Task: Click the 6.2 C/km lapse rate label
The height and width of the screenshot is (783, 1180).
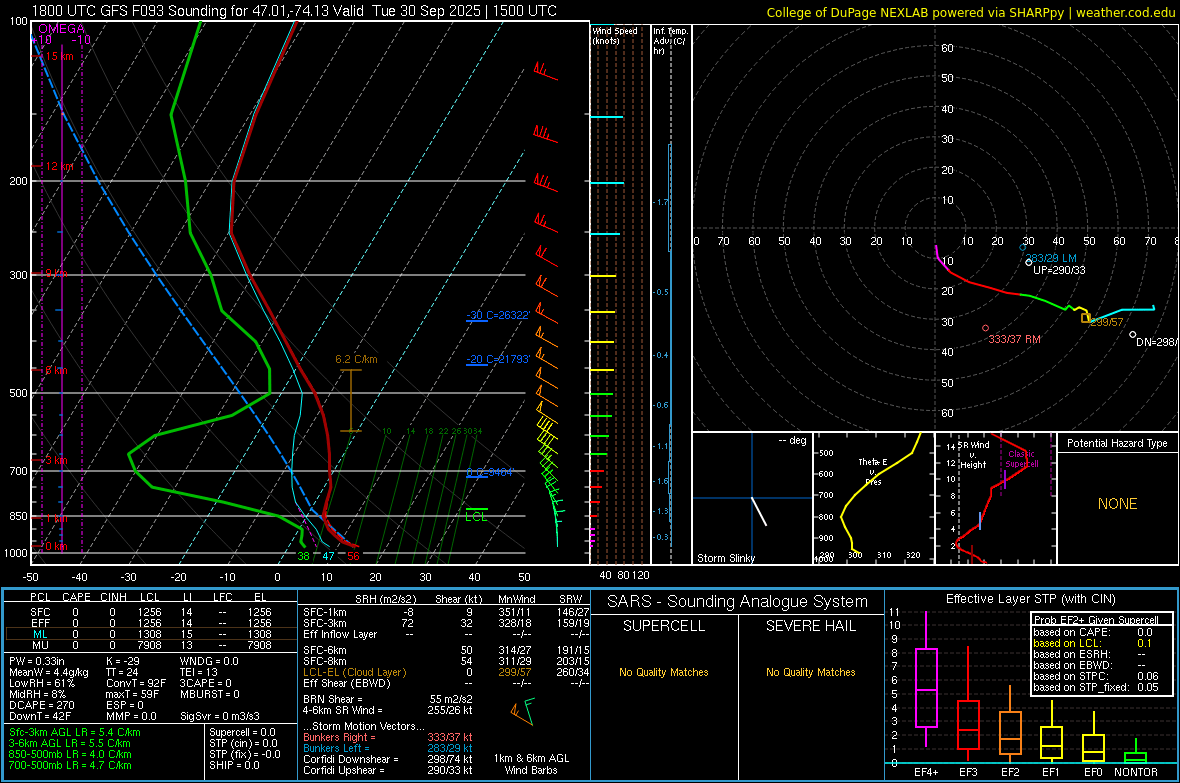Action: [356, 359]
